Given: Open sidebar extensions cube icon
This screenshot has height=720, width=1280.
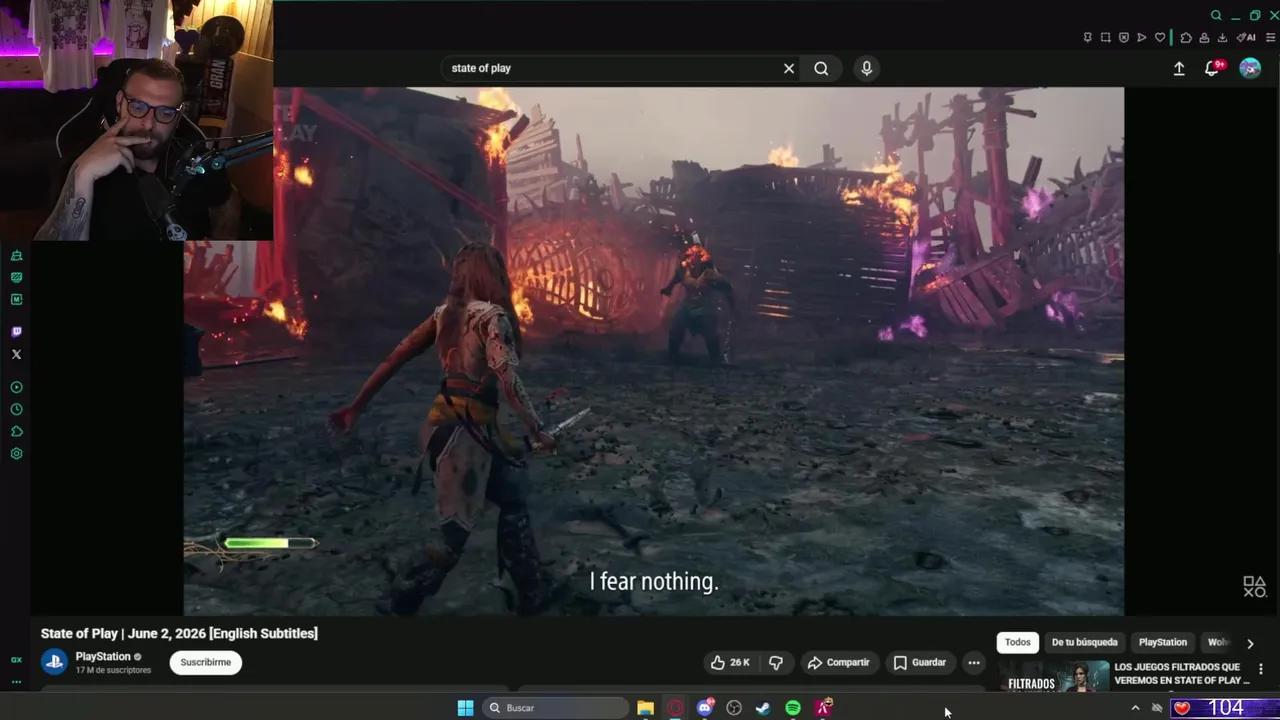Looking at the screenshot, I should coord(16,431).
